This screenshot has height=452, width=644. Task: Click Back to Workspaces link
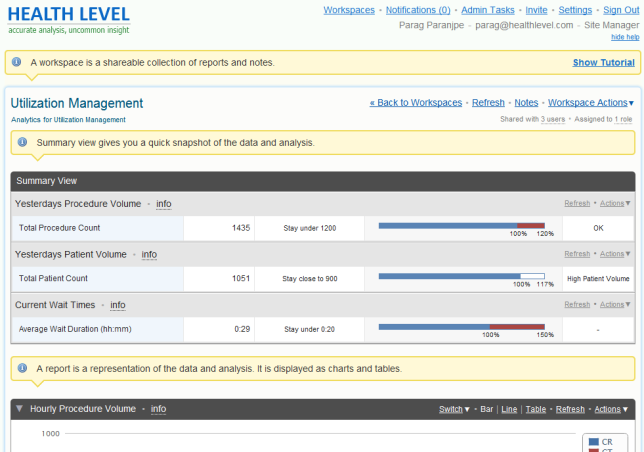tap(415, 103)
